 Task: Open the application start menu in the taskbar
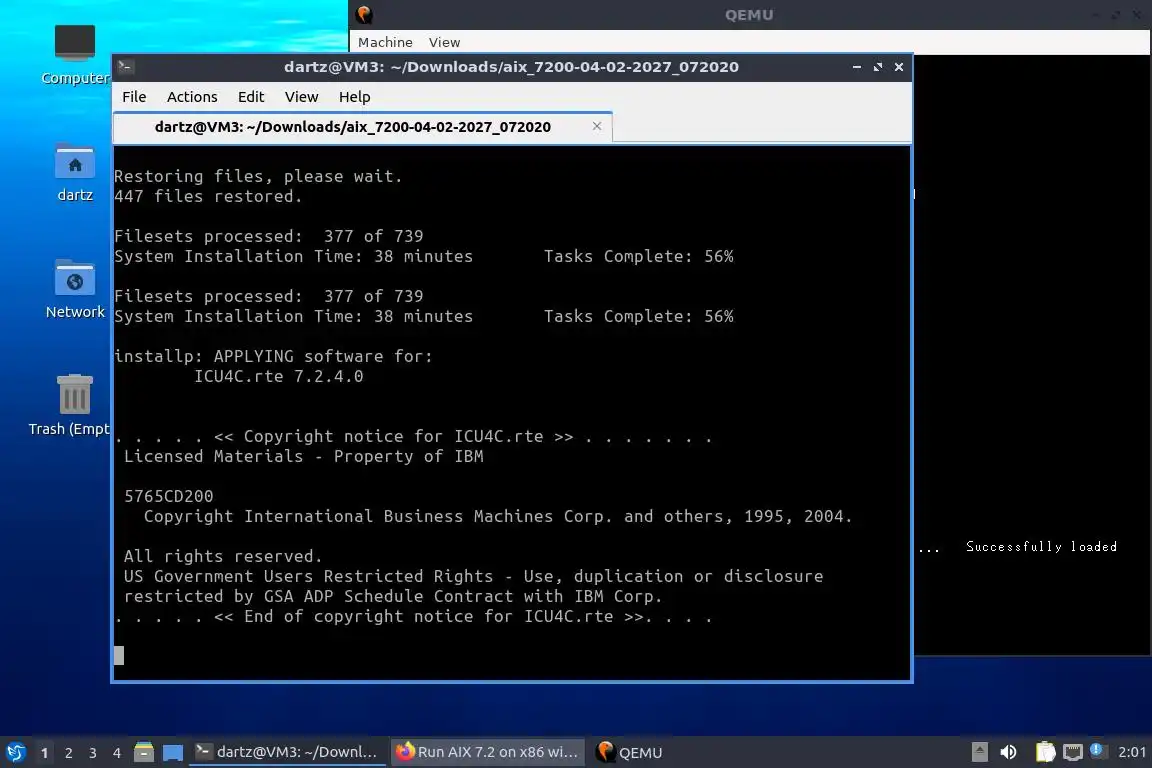(x=15, y=752)
